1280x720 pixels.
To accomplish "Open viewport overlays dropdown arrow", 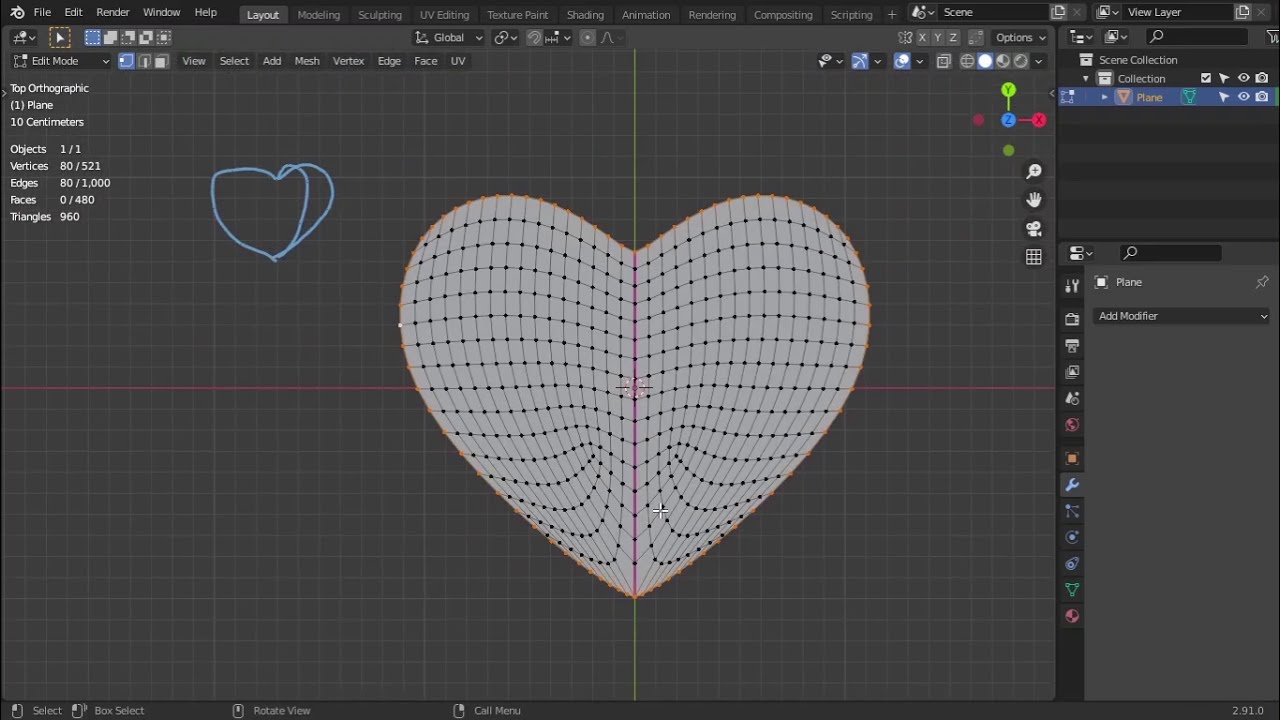I will [920, 61].
